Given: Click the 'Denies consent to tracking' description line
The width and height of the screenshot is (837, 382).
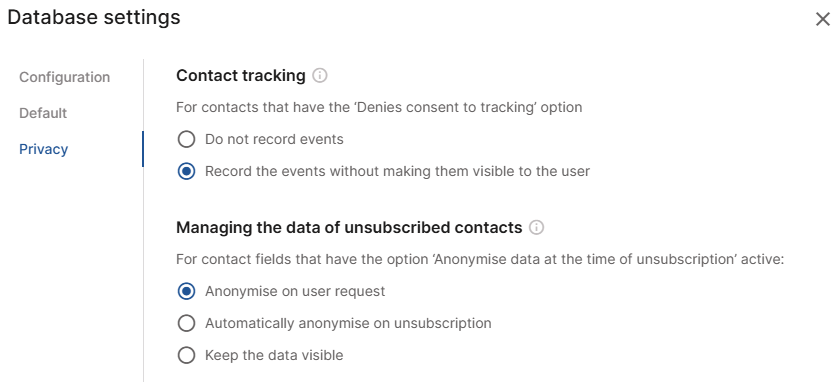Looking at the screenshot, I should pyautogui.click(x=379, y=107).
